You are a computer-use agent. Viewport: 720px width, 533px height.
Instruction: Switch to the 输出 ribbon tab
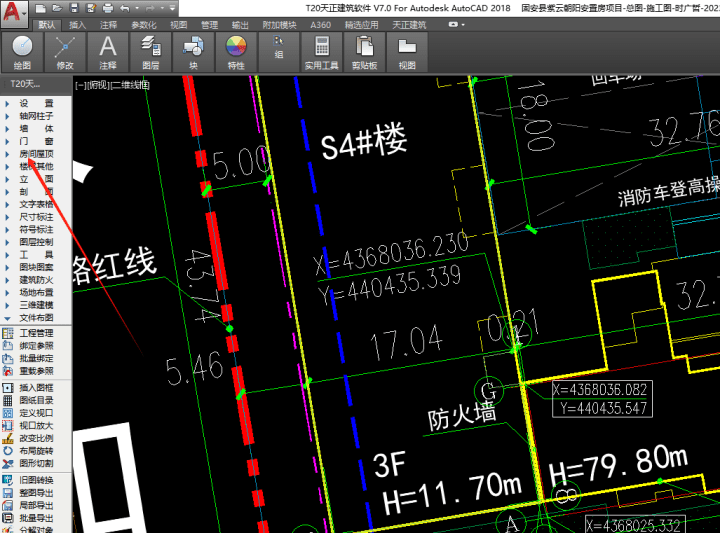tap(240, 25)
